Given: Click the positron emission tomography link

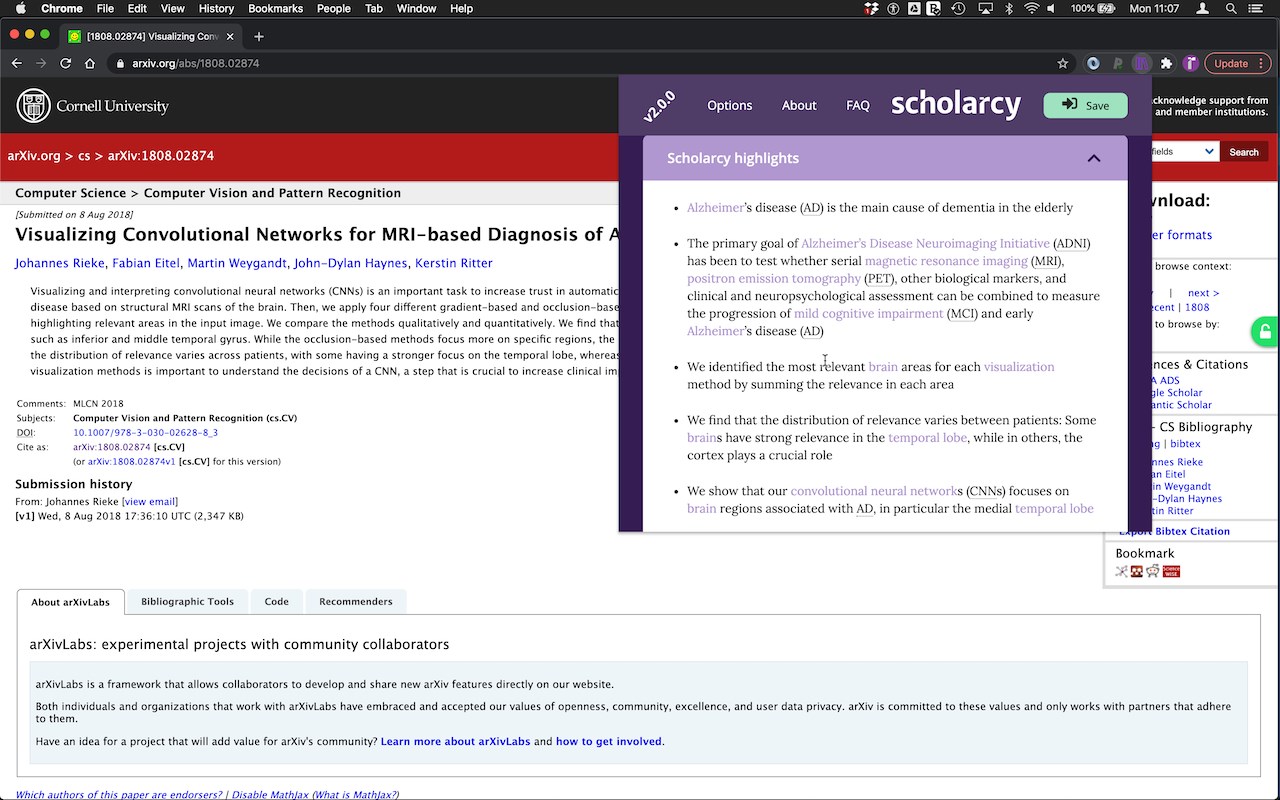Looking at the screenshot, I should pos(774,278).
